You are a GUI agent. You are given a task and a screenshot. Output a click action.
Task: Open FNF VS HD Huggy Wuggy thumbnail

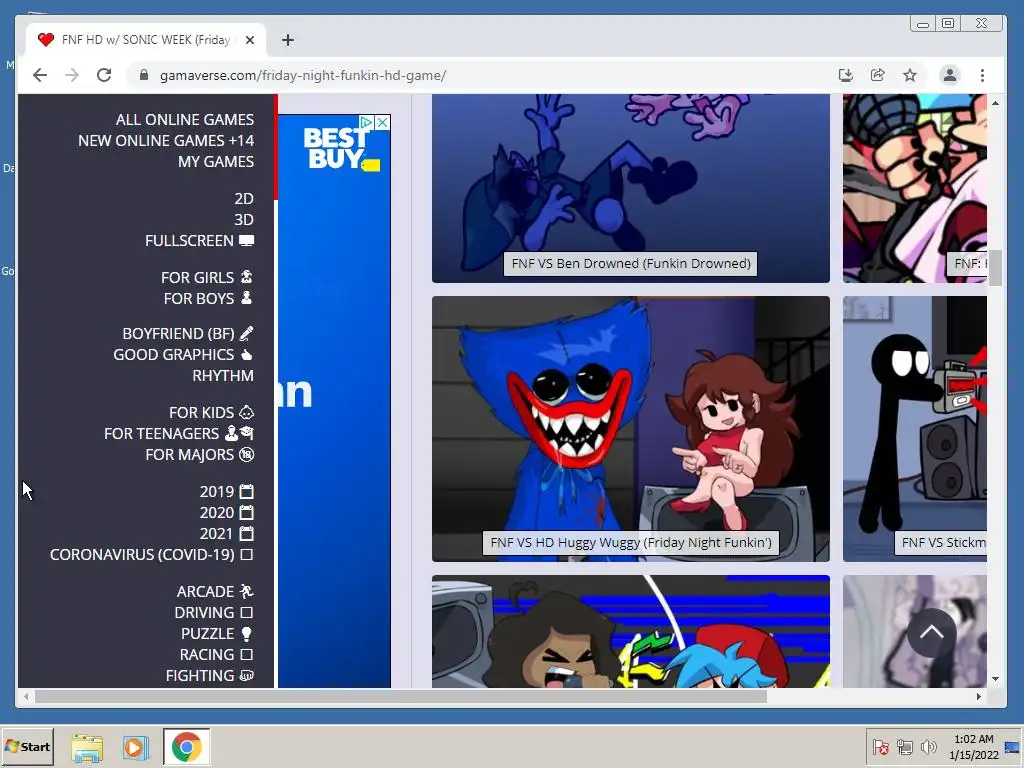631,428
